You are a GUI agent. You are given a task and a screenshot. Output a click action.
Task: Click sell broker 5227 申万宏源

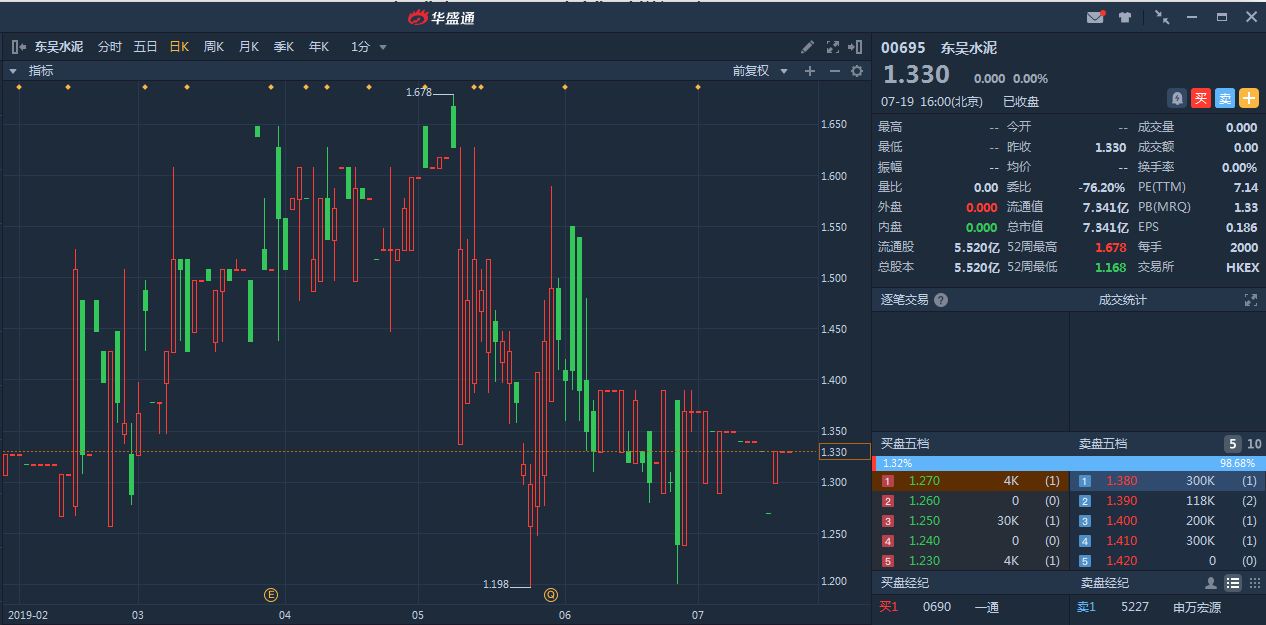point(1168,607)
